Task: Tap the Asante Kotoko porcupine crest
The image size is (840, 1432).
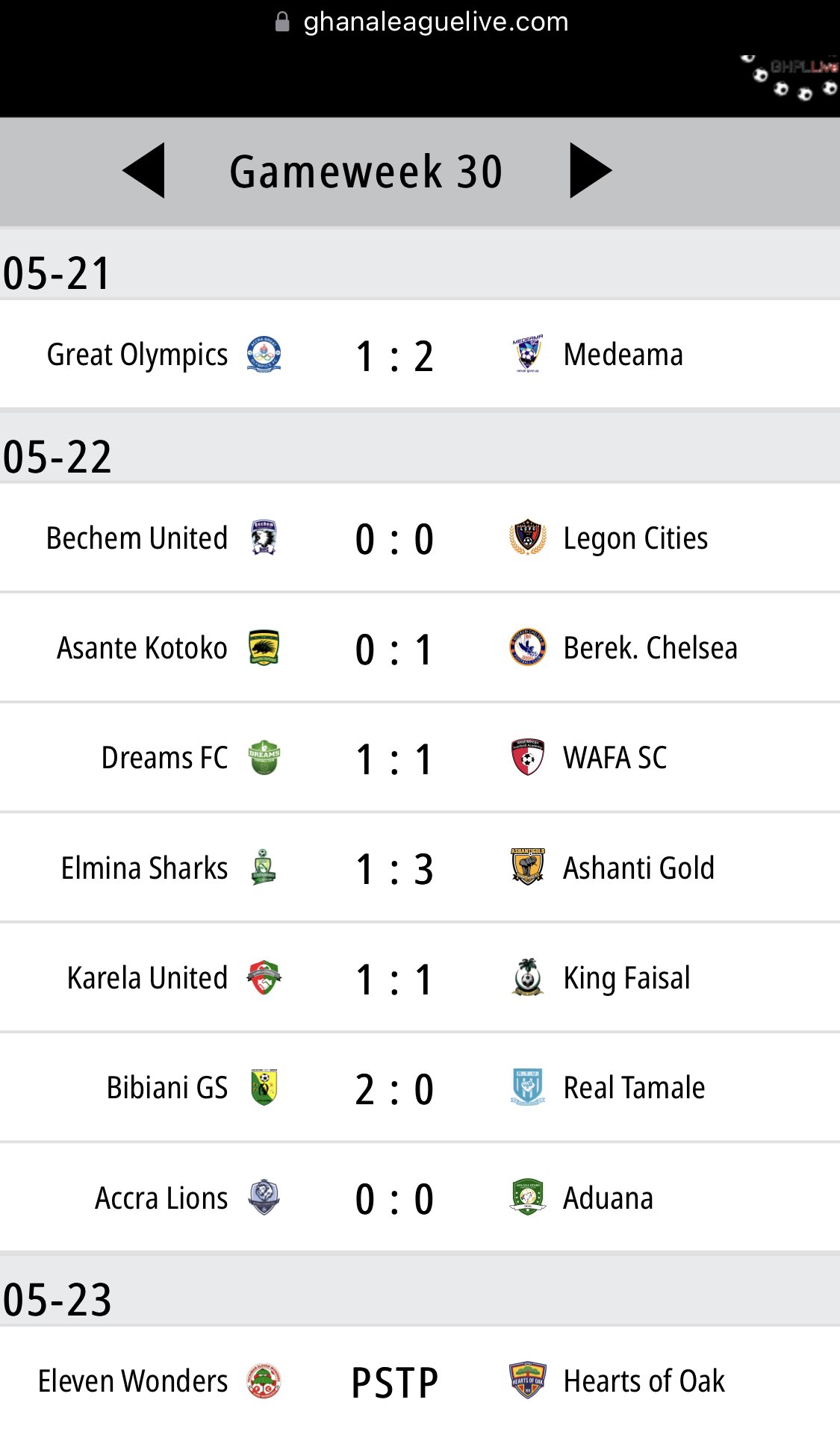Action: pos(264,647)
